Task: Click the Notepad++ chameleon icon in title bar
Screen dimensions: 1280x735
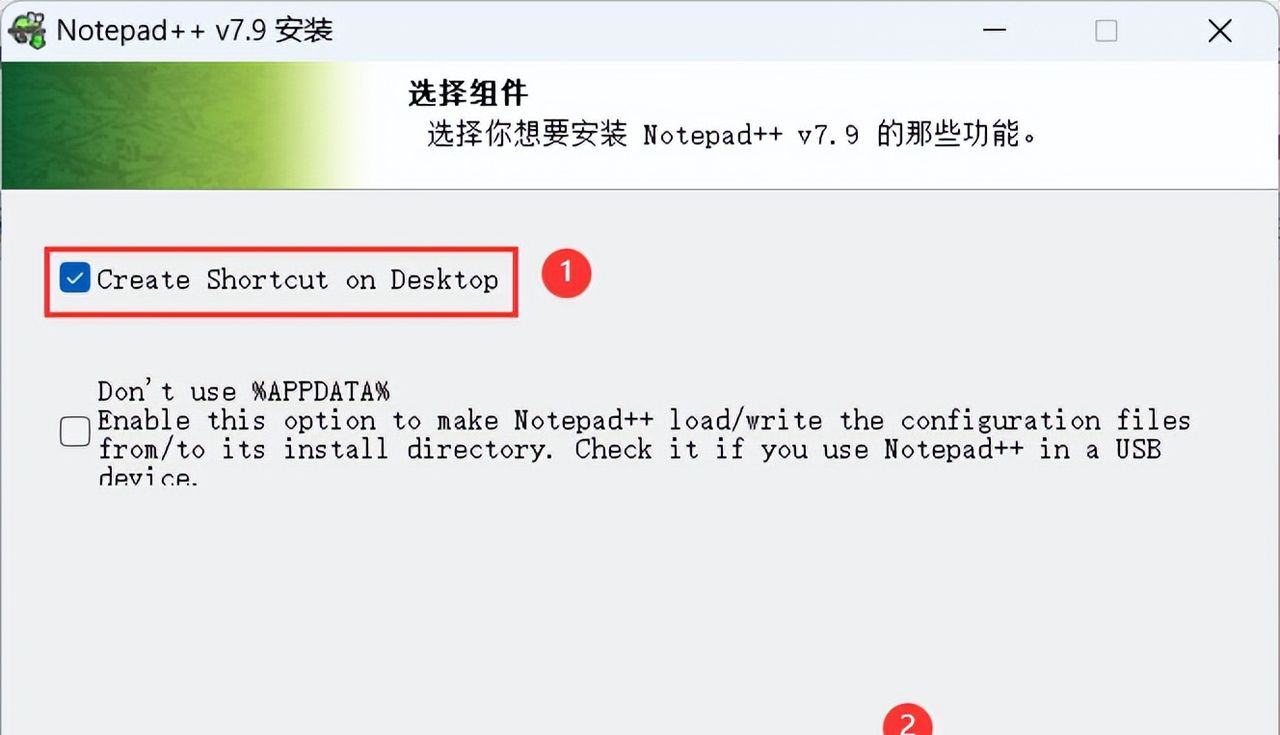Action: pyautogui.click(x=27, y=30)
